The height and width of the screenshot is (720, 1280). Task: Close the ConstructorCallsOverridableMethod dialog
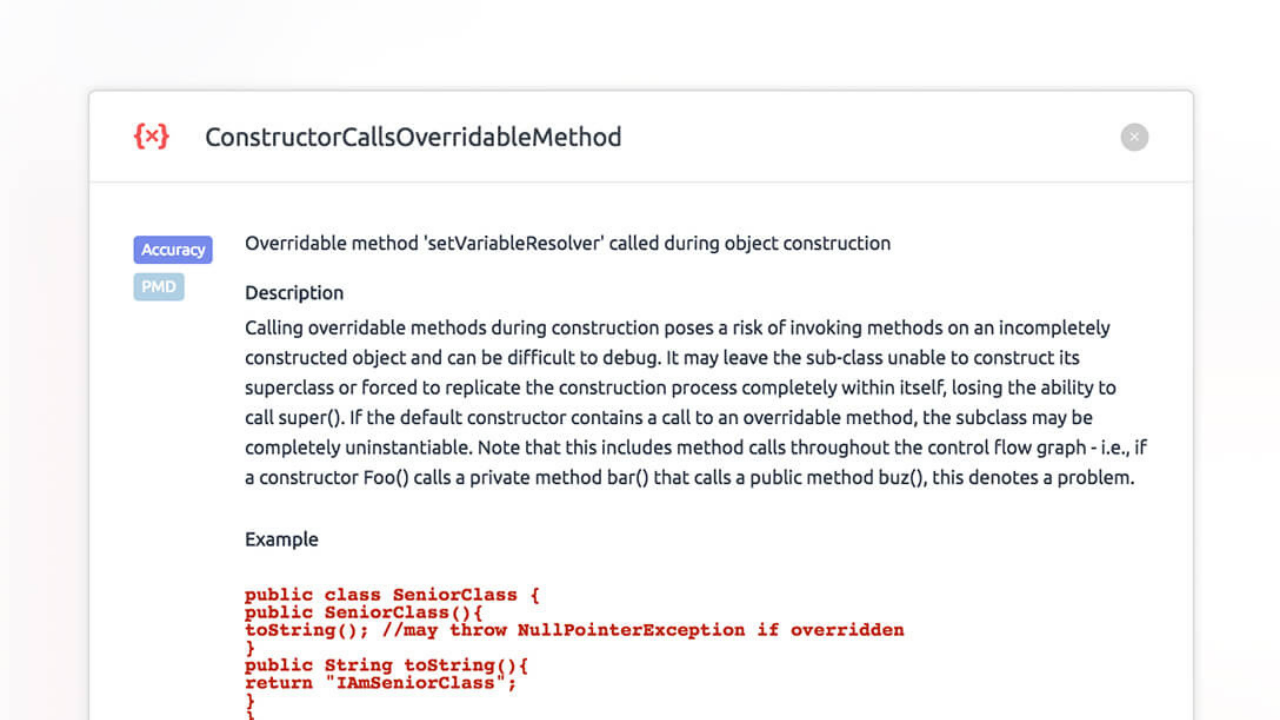(1134, 137)
